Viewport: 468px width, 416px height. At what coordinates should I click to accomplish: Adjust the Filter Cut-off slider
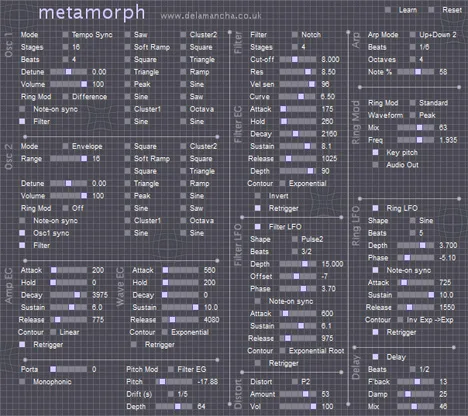pyautogui.click(x=298, y=59)
